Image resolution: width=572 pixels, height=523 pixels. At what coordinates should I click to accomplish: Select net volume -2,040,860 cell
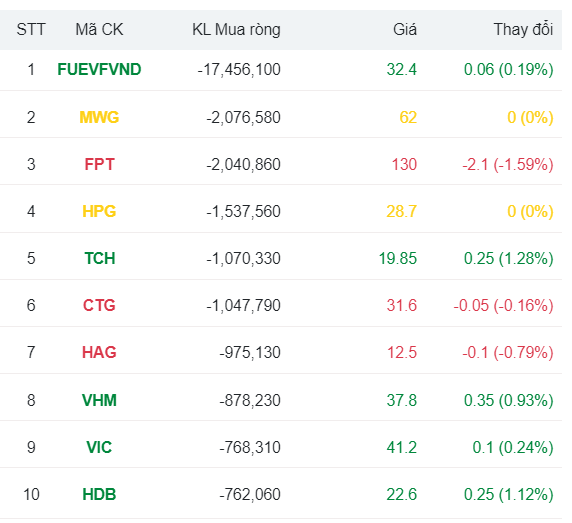(x=243, y=164)
